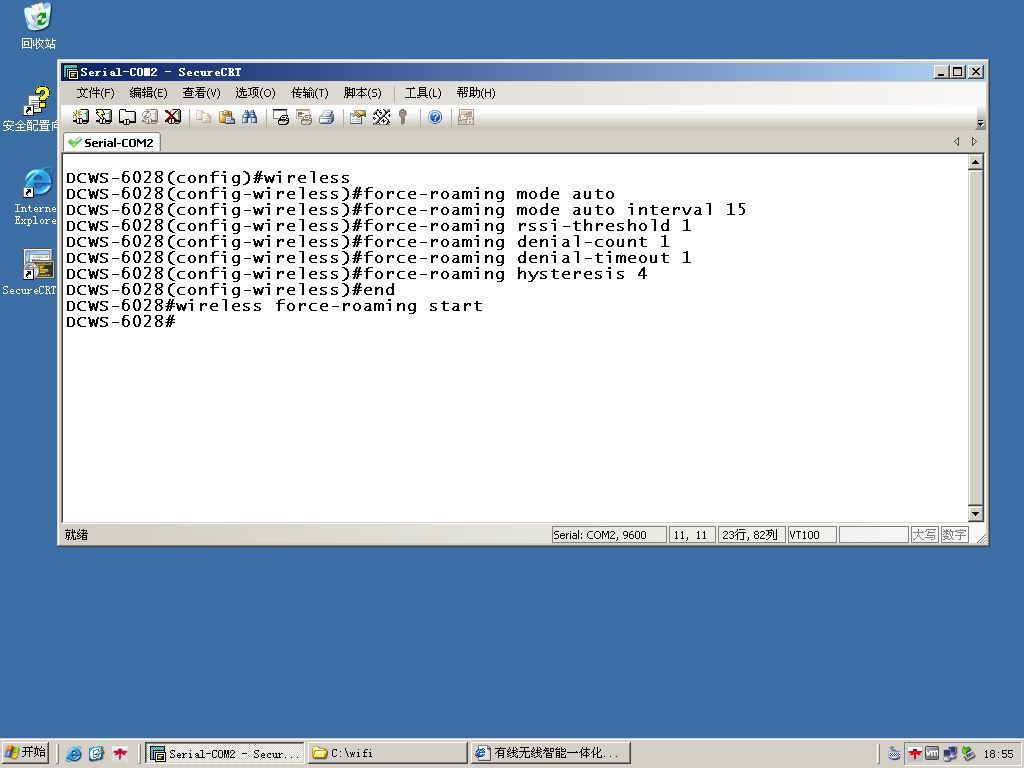The height and width of the screenshot is (768, 1024).
Task: Click the system tray clock 18:55
Action: (x=999, y=754)
